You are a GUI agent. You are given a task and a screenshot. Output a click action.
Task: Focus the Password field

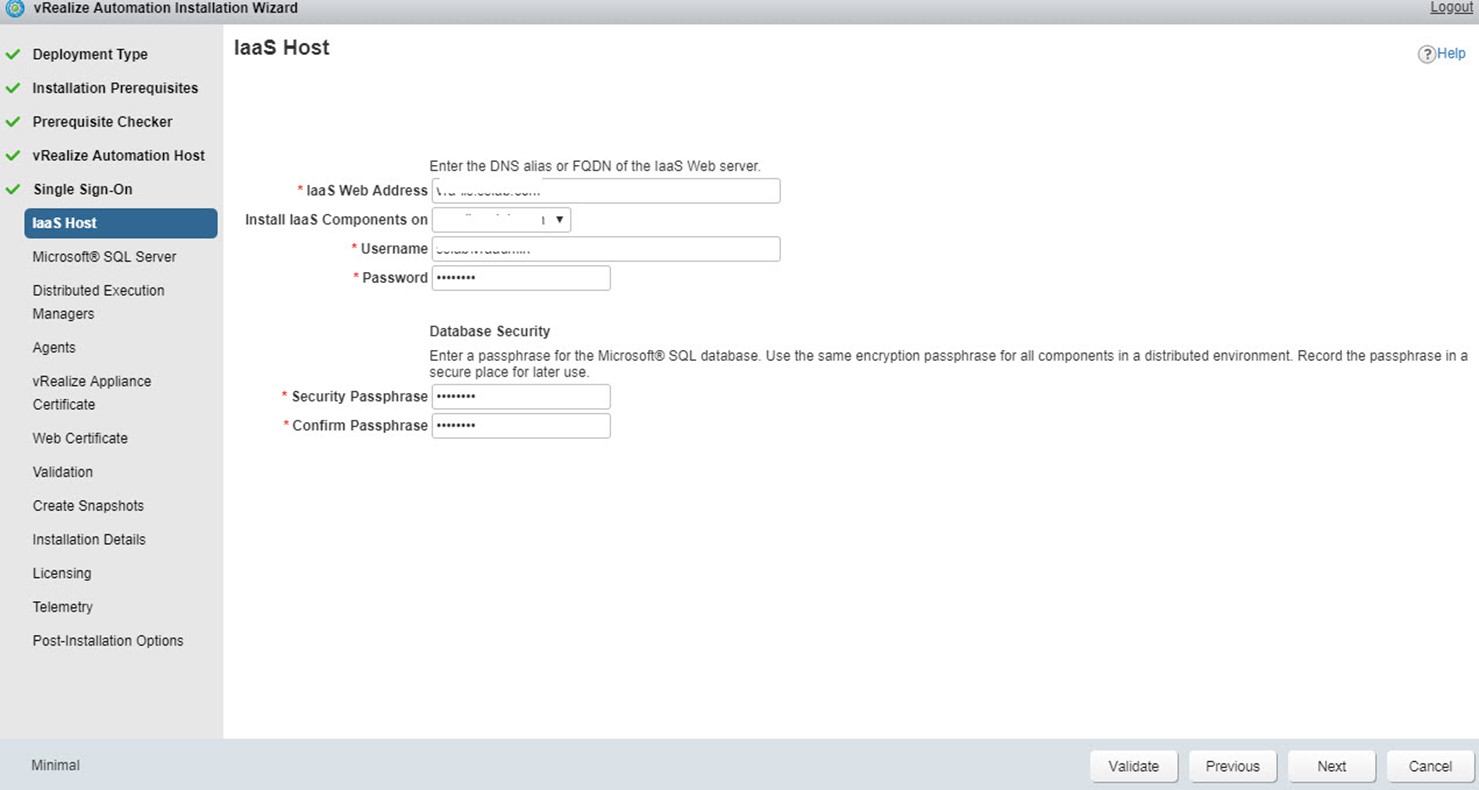tap(521, 278)
